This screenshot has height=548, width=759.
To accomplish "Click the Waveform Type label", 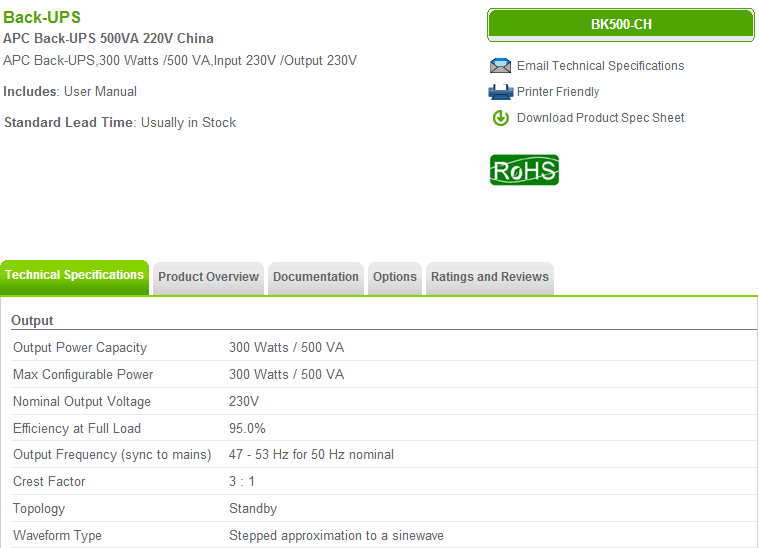I will point(57,535).
